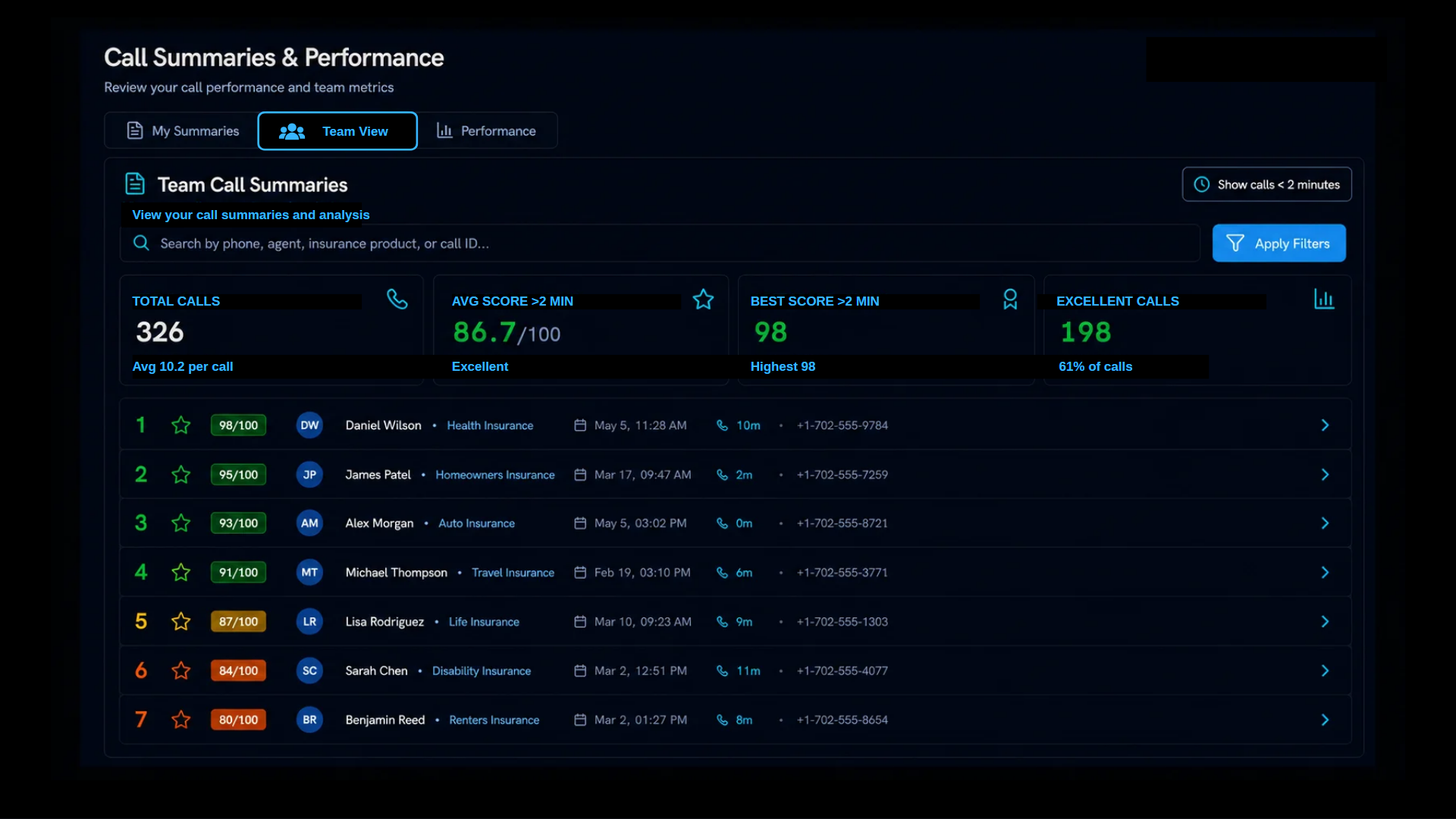
Task: Switch to My Summaries tab
Action: [x=182, y=130]
